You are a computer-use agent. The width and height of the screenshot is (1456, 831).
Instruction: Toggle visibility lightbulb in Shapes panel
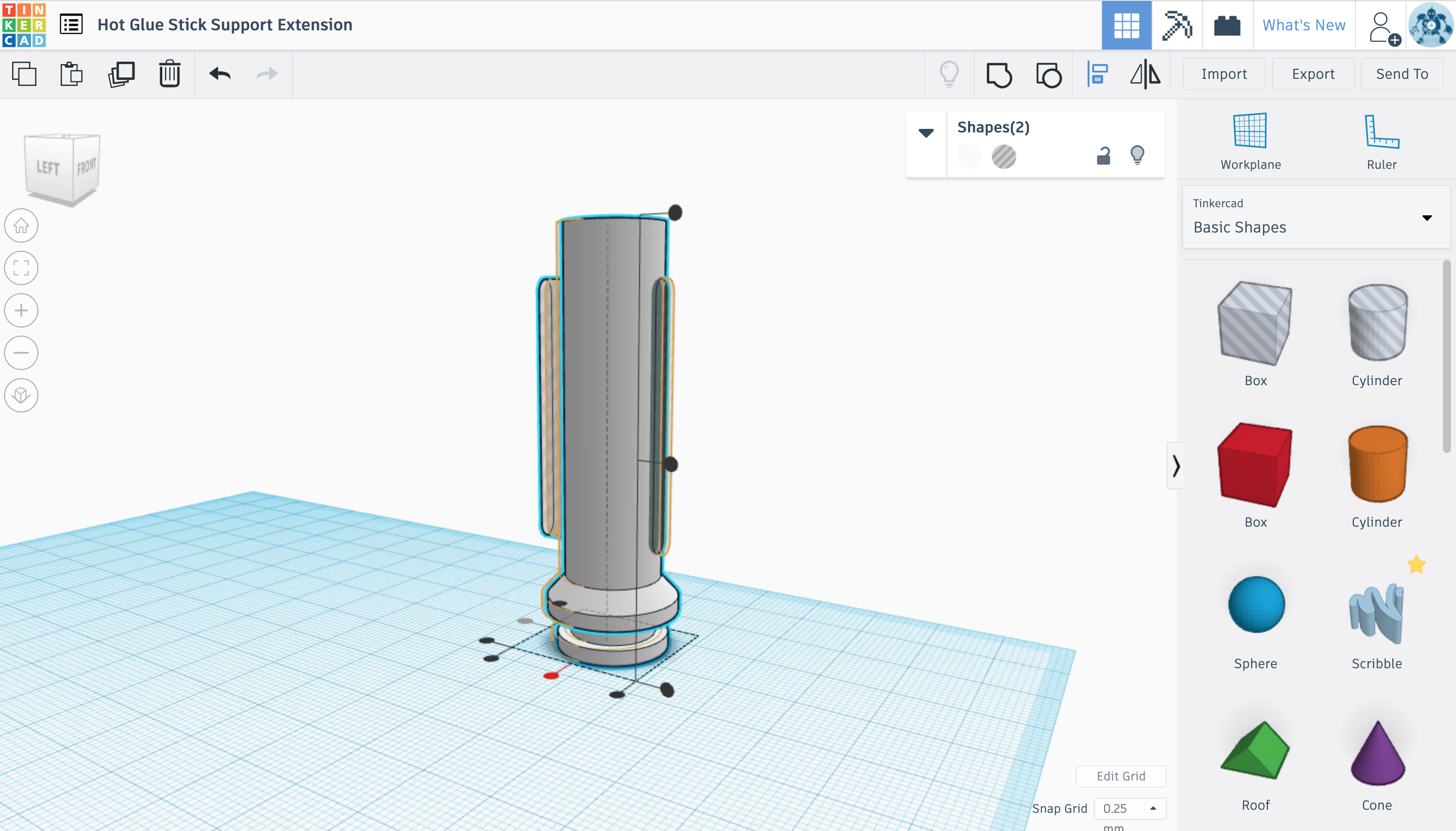tap(1137, 155)
